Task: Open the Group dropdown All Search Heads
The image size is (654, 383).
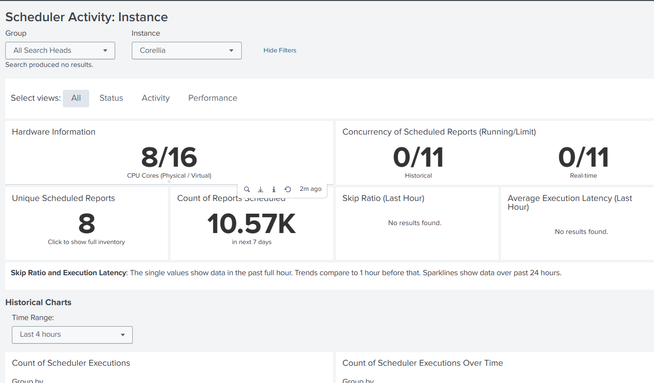Action: pyautogui.click(x=60, y=50)
